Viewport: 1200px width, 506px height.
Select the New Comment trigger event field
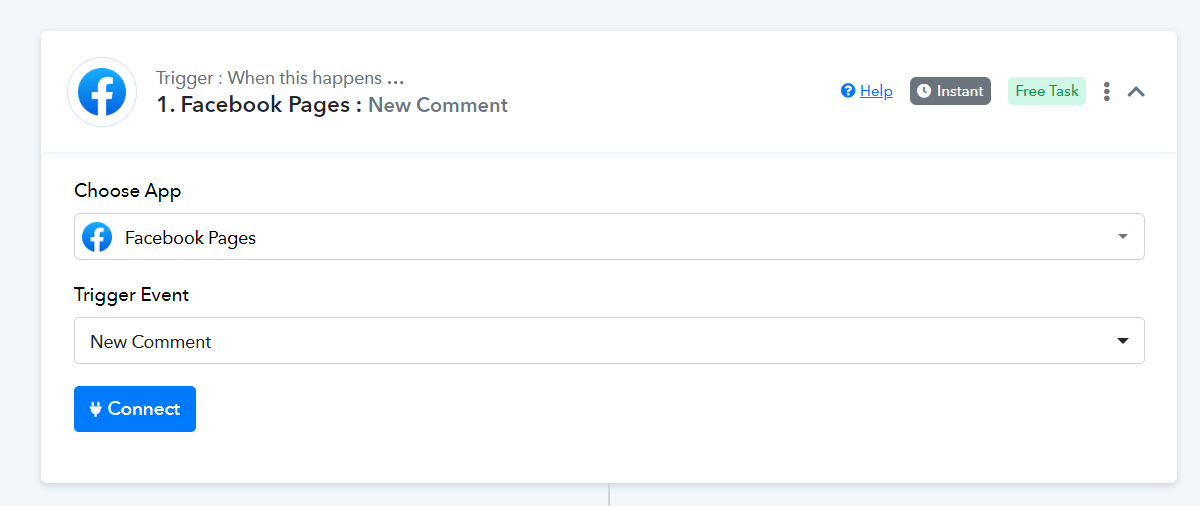[609, 341]
